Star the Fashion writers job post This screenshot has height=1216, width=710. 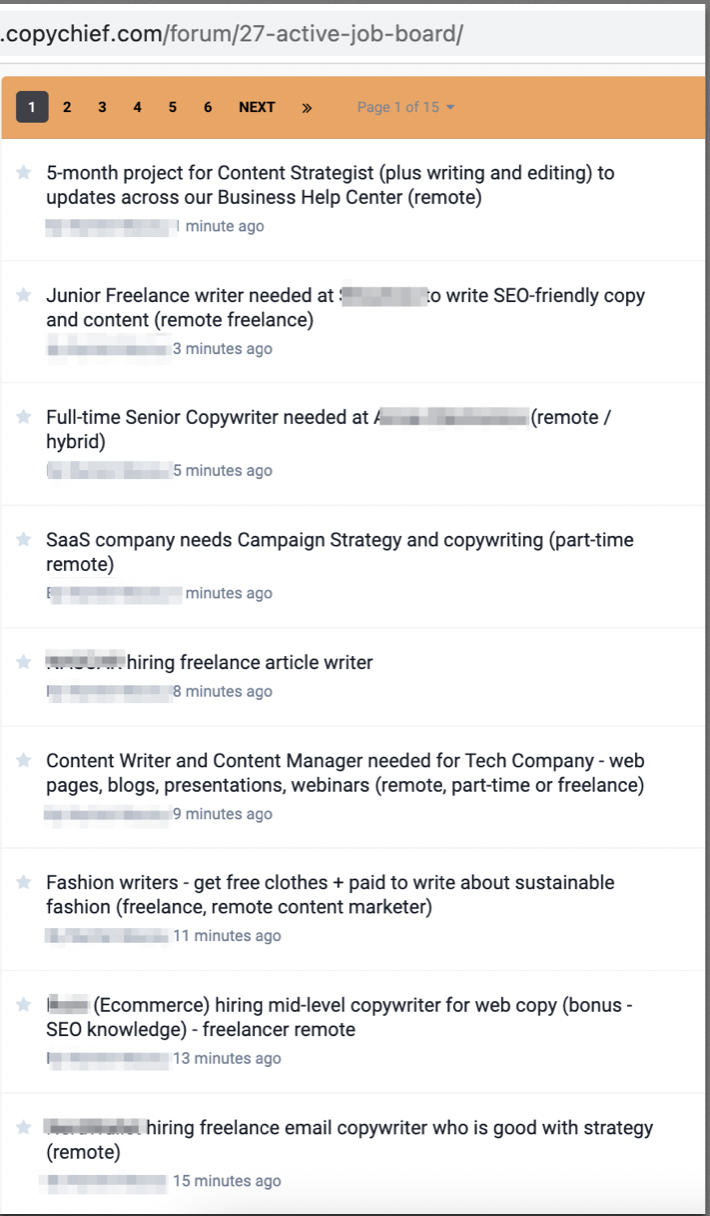pyautogui.click(x=23, y=882)
